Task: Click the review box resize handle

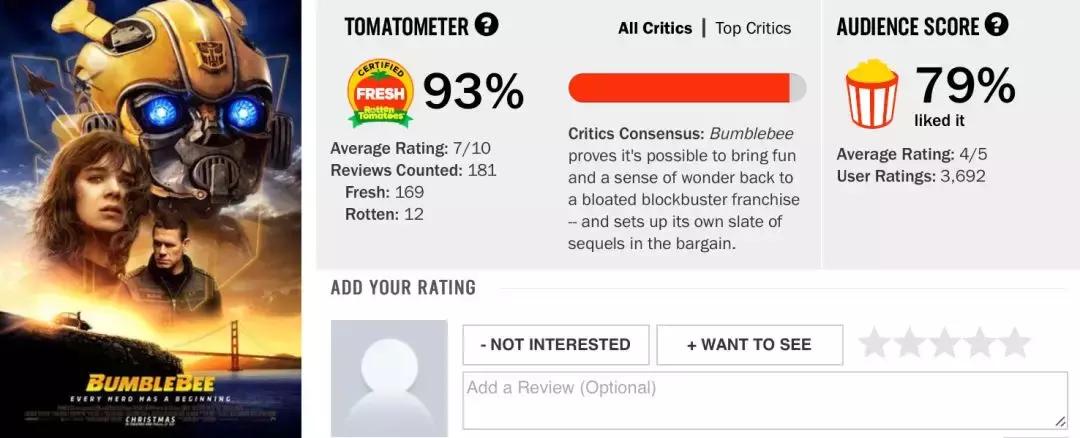Action: point(1060,421)
